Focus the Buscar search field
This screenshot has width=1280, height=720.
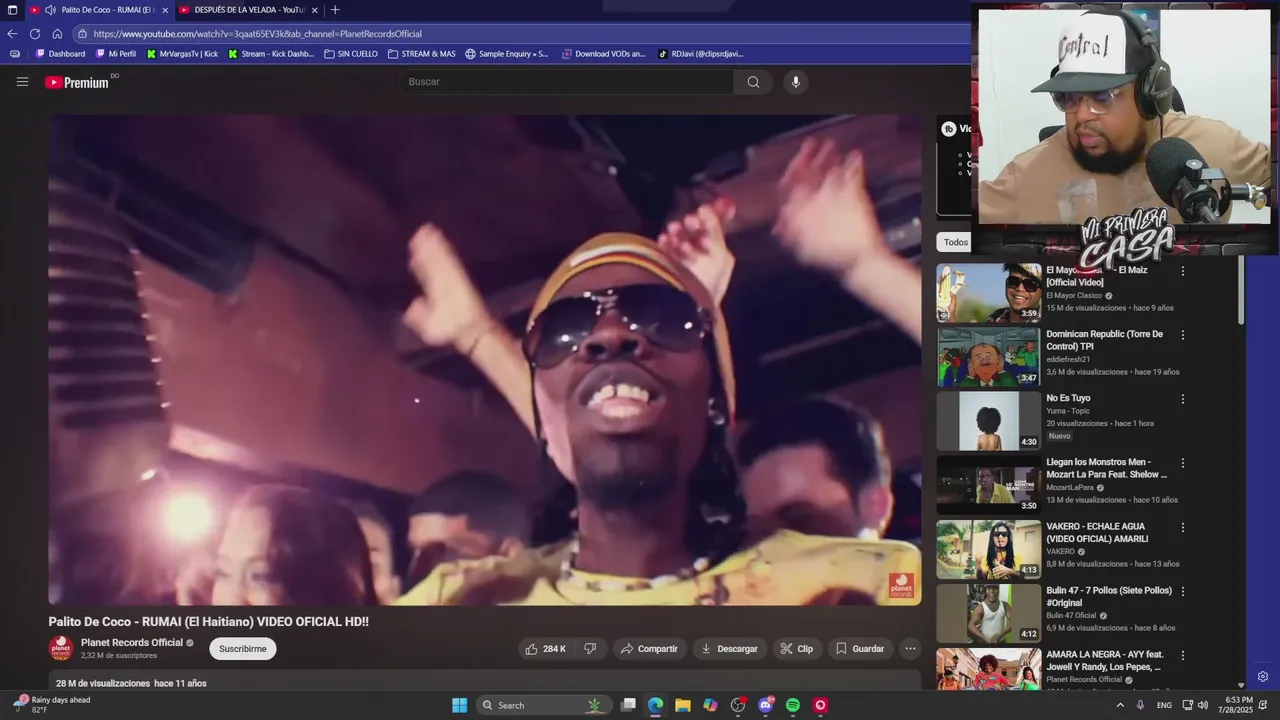[566, 82]
